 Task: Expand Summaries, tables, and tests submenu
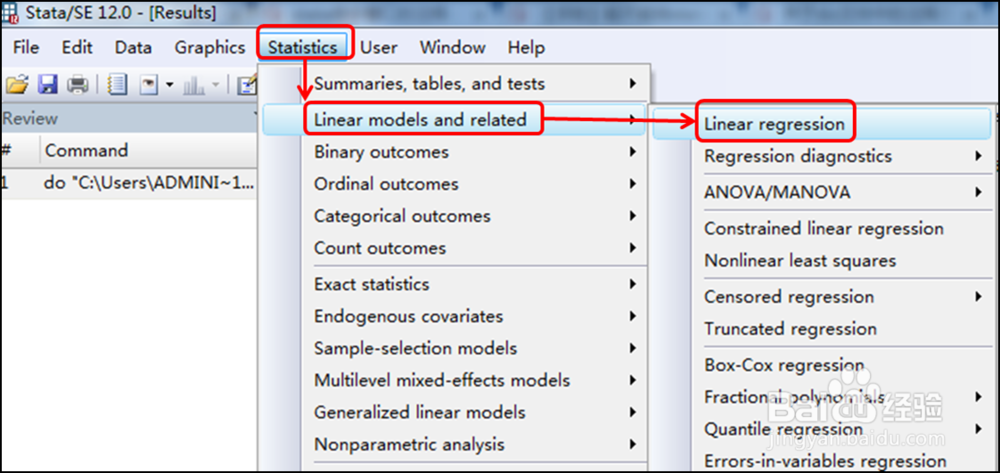pyautogui.click(x=455, y=84)
